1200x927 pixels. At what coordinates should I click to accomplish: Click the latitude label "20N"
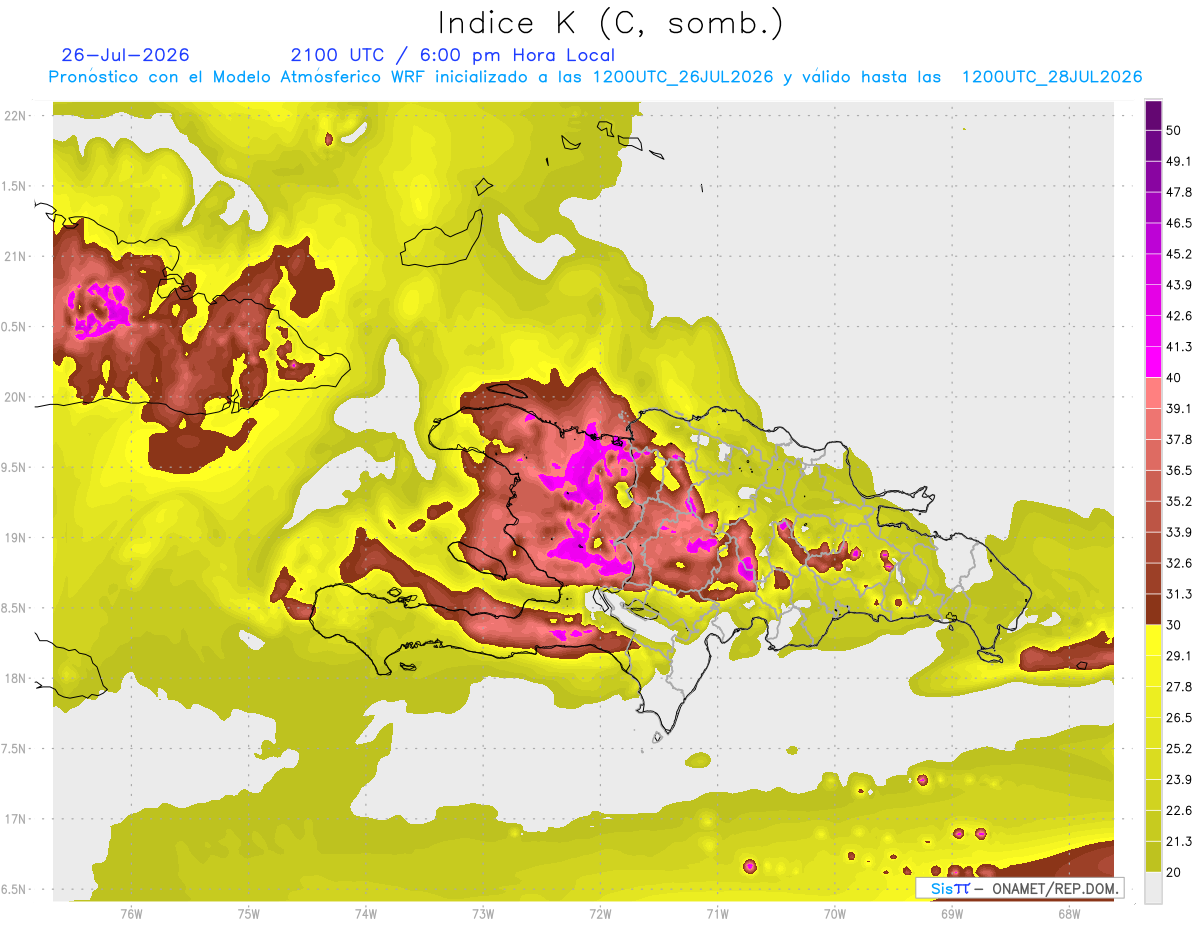(x=16, y=397)
